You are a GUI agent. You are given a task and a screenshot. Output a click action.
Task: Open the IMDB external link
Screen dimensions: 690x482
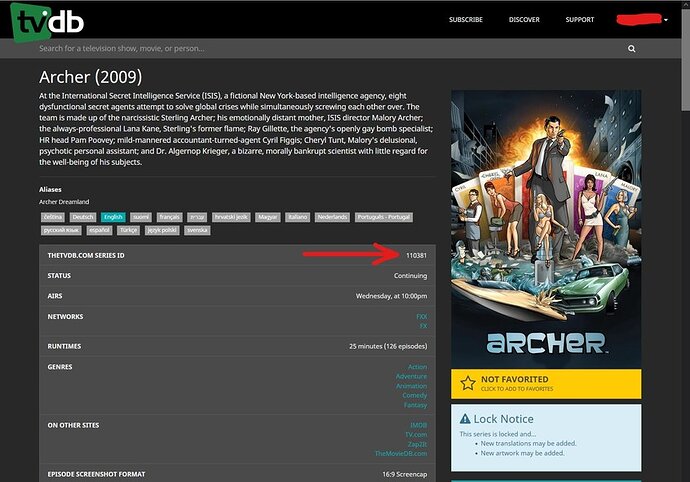(418, 425)
